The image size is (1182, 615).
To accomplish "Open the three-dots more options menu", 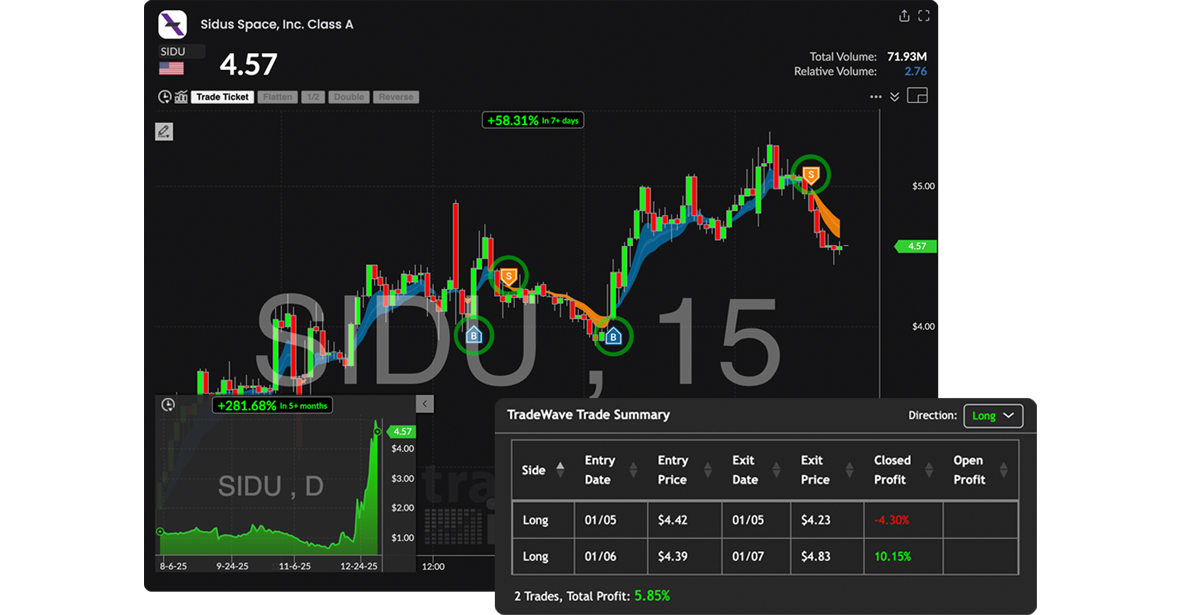I will (876, 97).
